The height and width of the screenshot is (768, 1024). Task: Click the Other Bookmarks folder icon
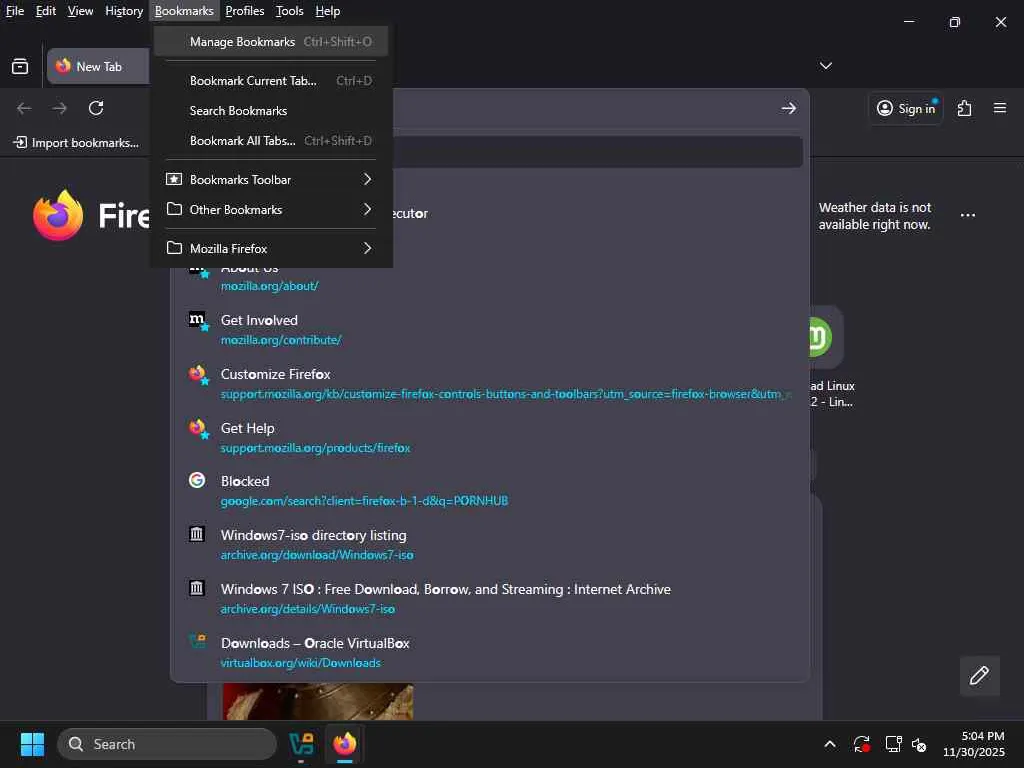pyautogui.click(x=174, y=209)
